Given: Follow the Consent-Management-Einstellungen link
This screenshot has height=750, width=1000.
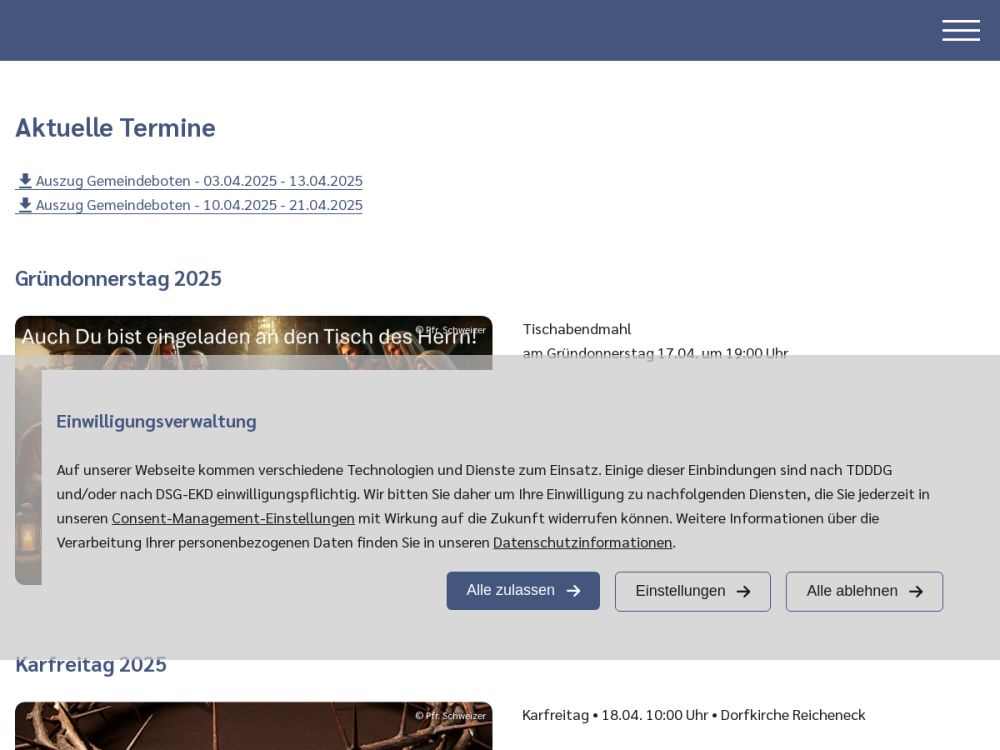Looking at the screenshot, I should 233,518.
